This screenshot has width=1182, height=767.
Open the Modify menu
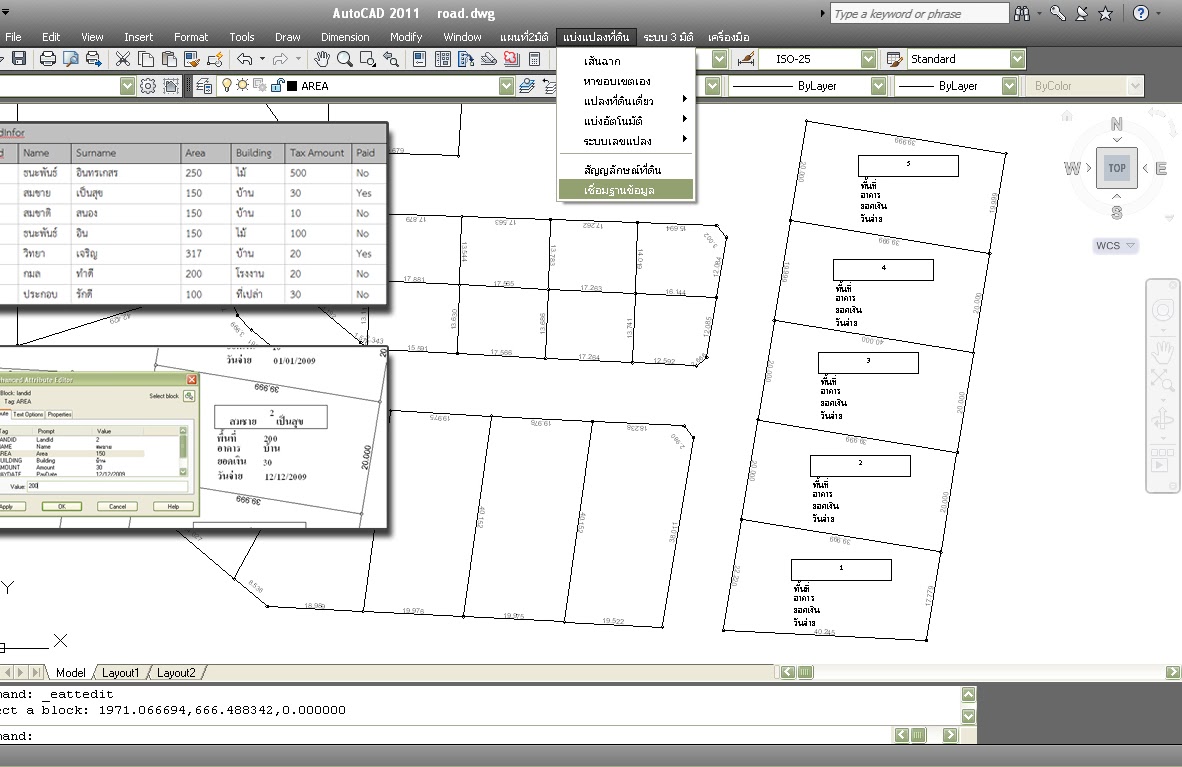click(406, 37)
